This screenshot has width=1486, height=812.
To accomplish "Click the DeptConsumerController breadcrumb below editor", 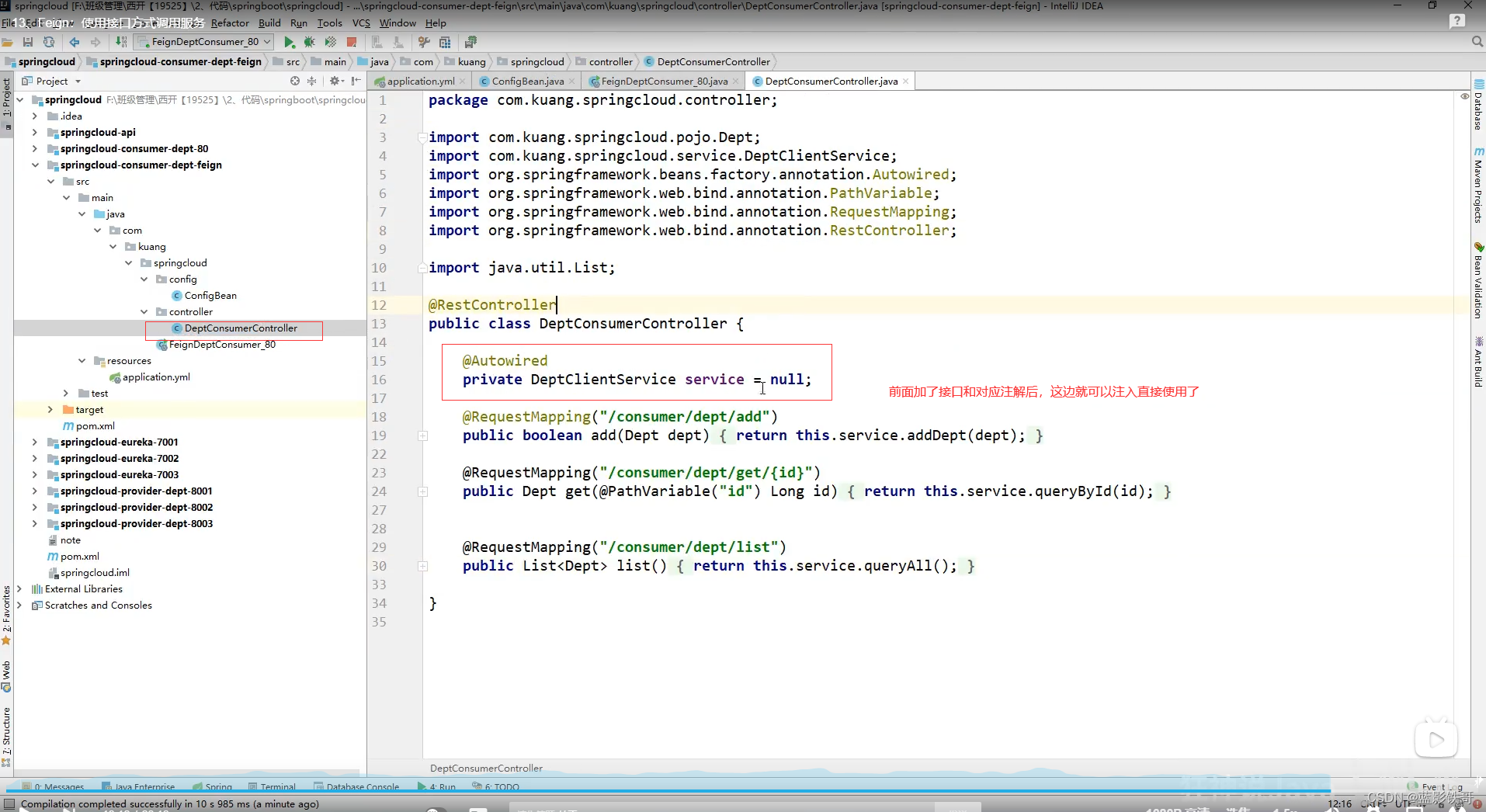I will [486, 768].
